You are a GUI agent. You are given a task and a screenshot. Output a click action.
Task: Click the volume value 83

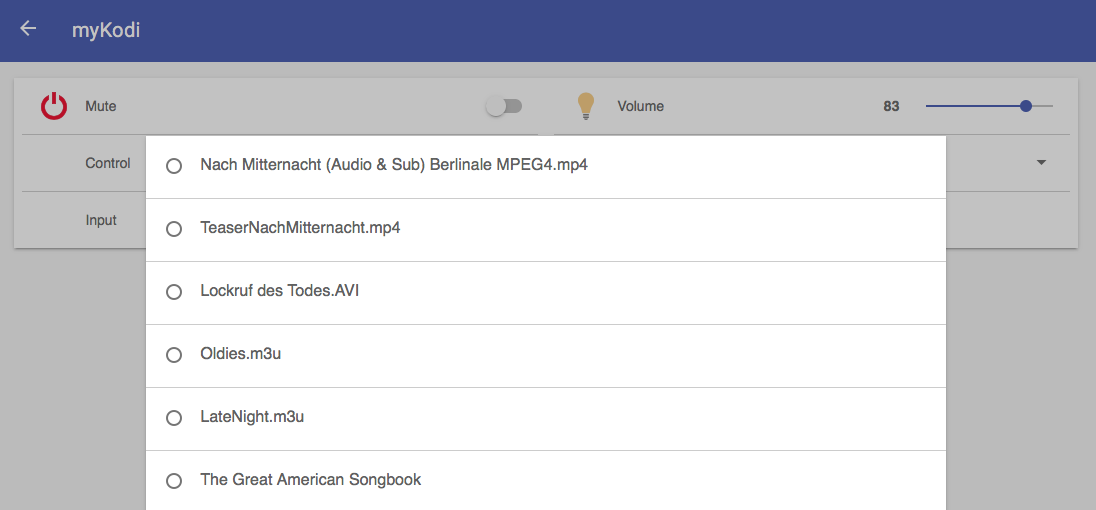[x=891, y=106]
